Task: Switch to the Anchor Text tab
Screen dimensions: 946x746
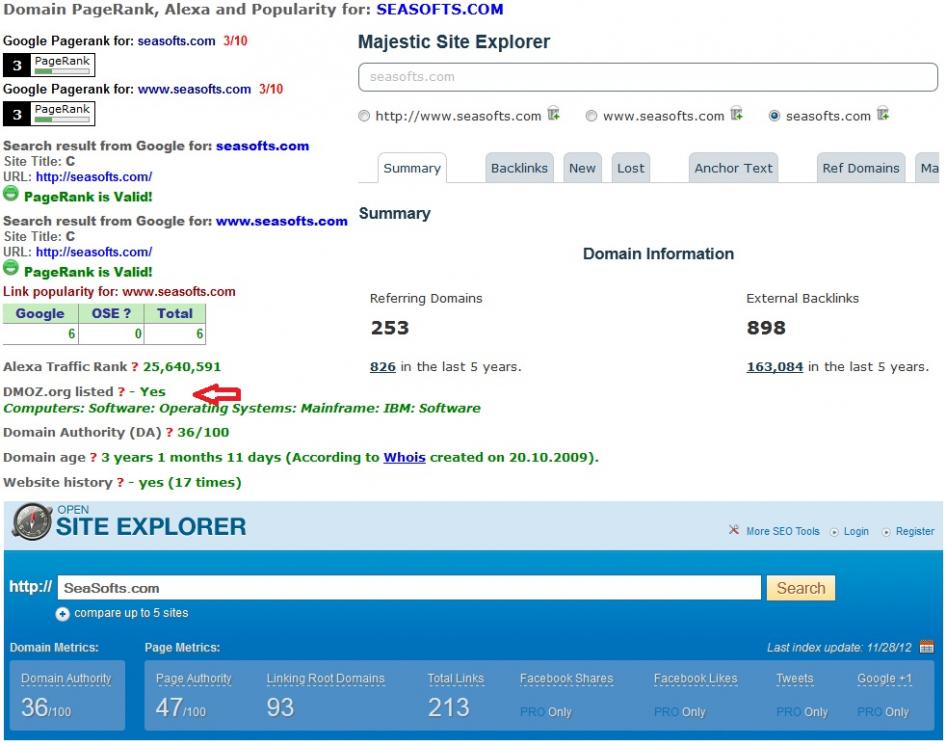Action: pyautogui.click(x=733, y=168)
